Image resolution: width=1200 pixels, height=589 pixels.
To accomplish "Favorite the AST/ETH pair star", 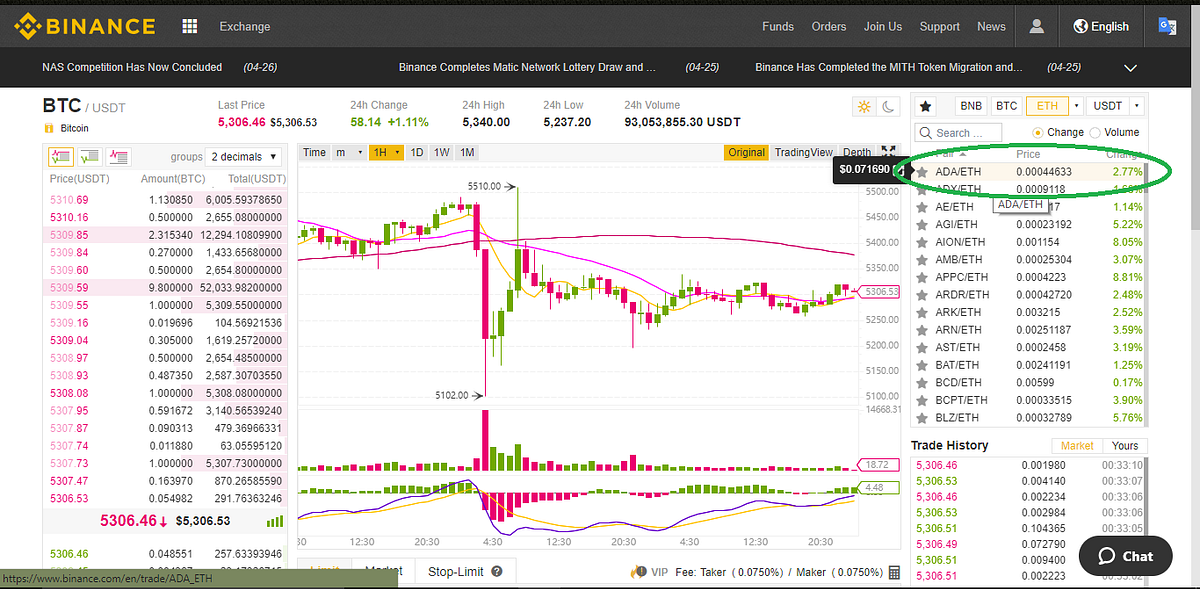I will coord(922,347).
